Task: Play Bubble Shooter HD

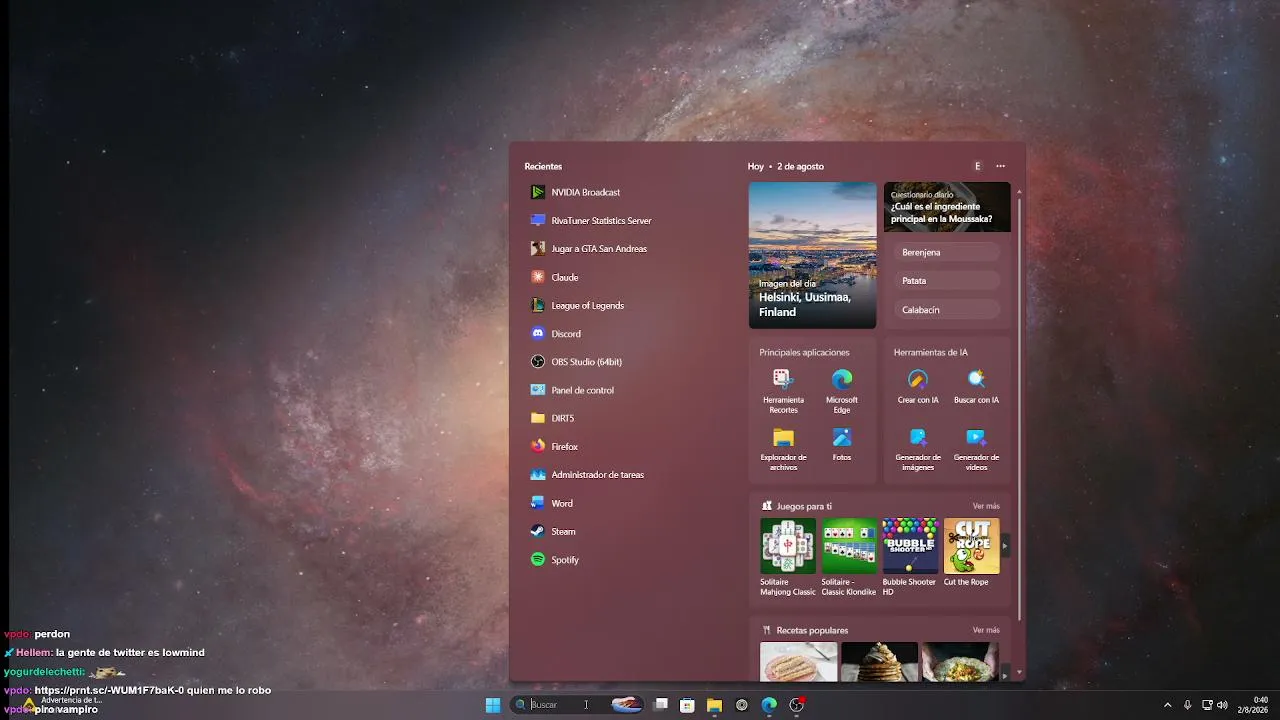Action: pyautogui.click(x=910, y=557)
